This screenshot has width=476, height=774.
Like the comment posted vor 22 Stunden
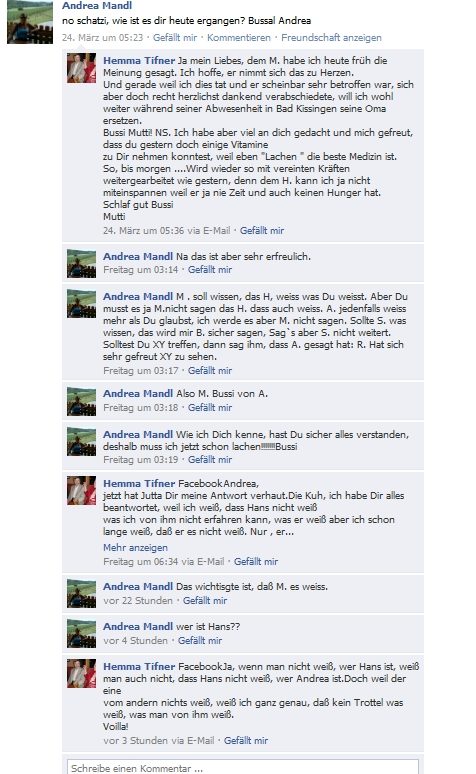click(205, 601)
